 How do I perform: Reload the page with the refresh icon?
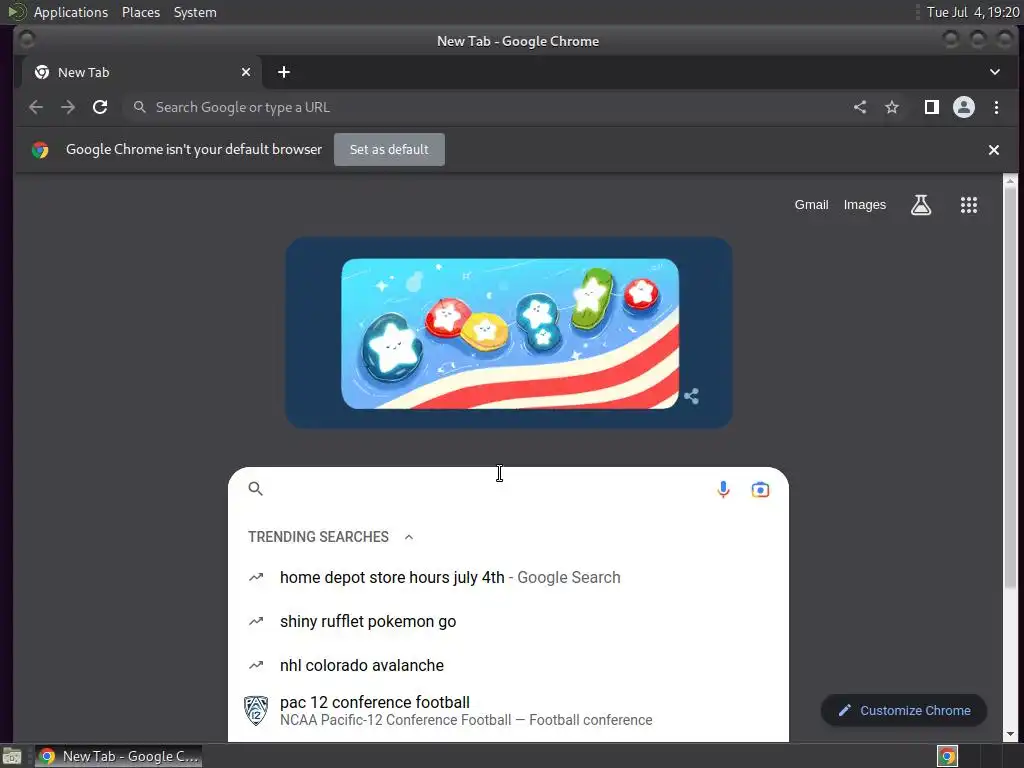pos(100,107)
